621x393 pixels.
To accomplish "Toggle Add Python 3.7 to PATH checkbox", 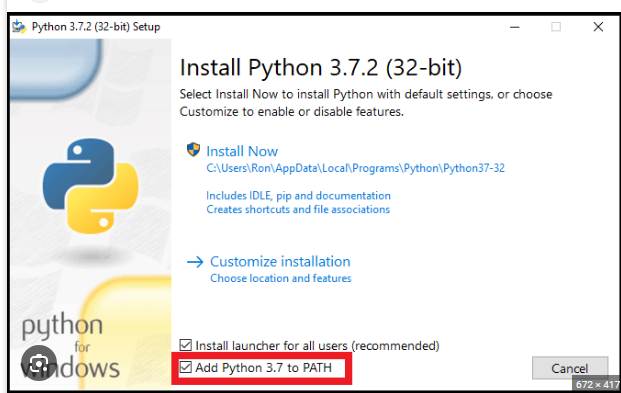I will 186,367.
